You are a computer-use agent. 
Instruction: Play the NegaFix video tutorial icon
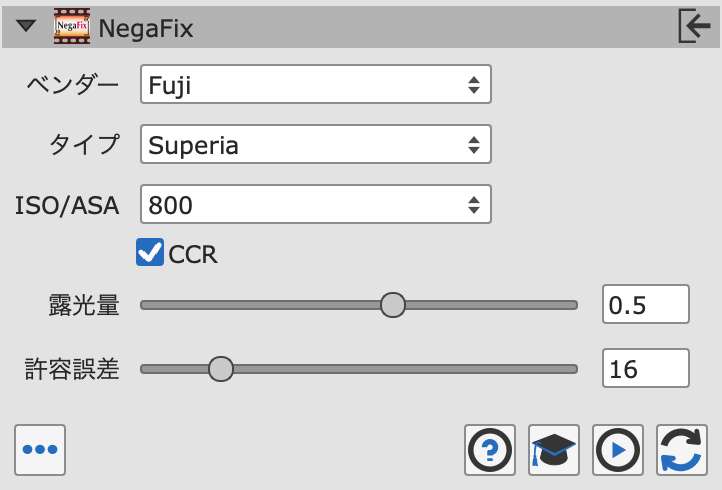tap(618, 450)
